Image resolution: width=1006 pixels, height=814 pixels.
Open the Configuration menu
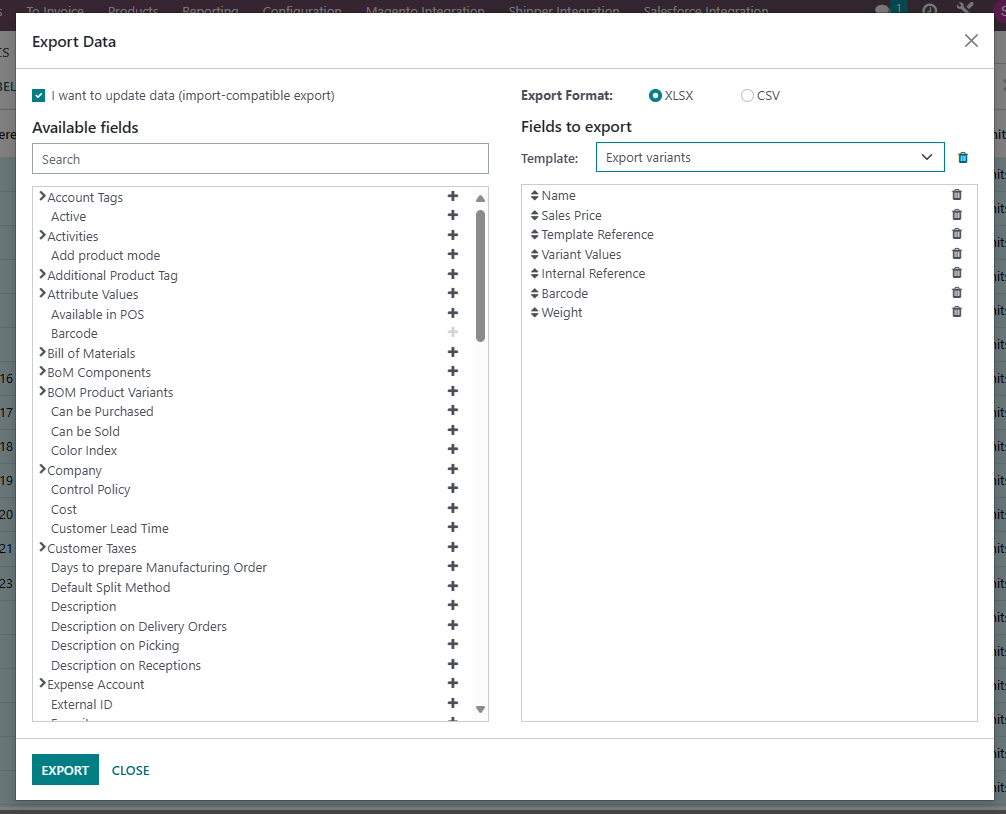302,8
